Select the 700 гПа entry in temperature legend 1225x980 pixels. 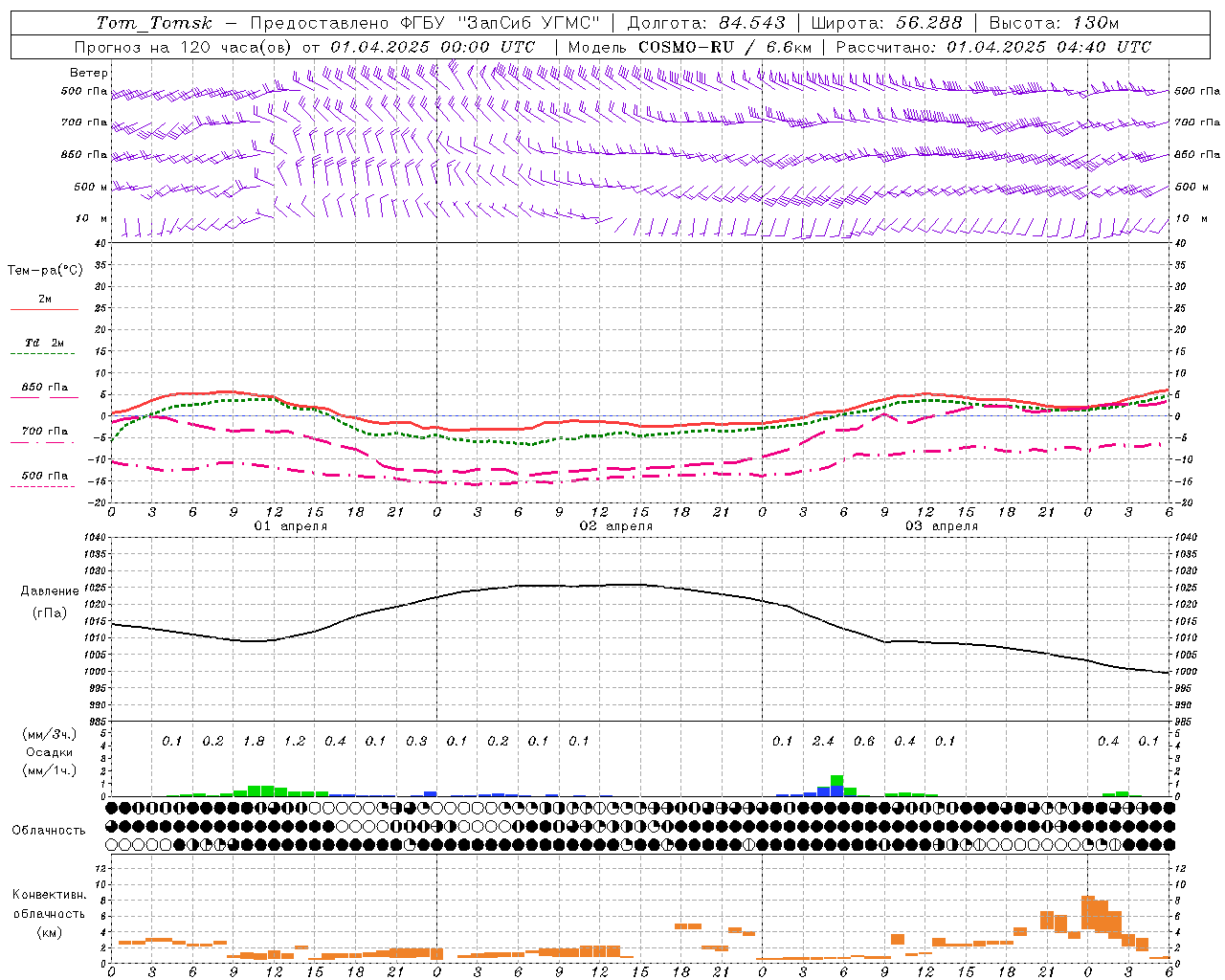(45, 432)
